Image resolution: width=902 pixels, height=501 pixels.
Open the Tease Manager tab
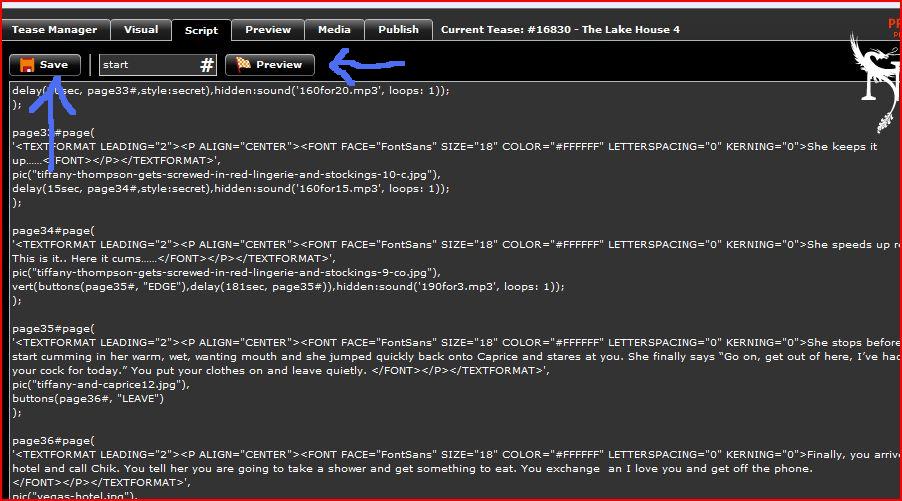[55, 30]
